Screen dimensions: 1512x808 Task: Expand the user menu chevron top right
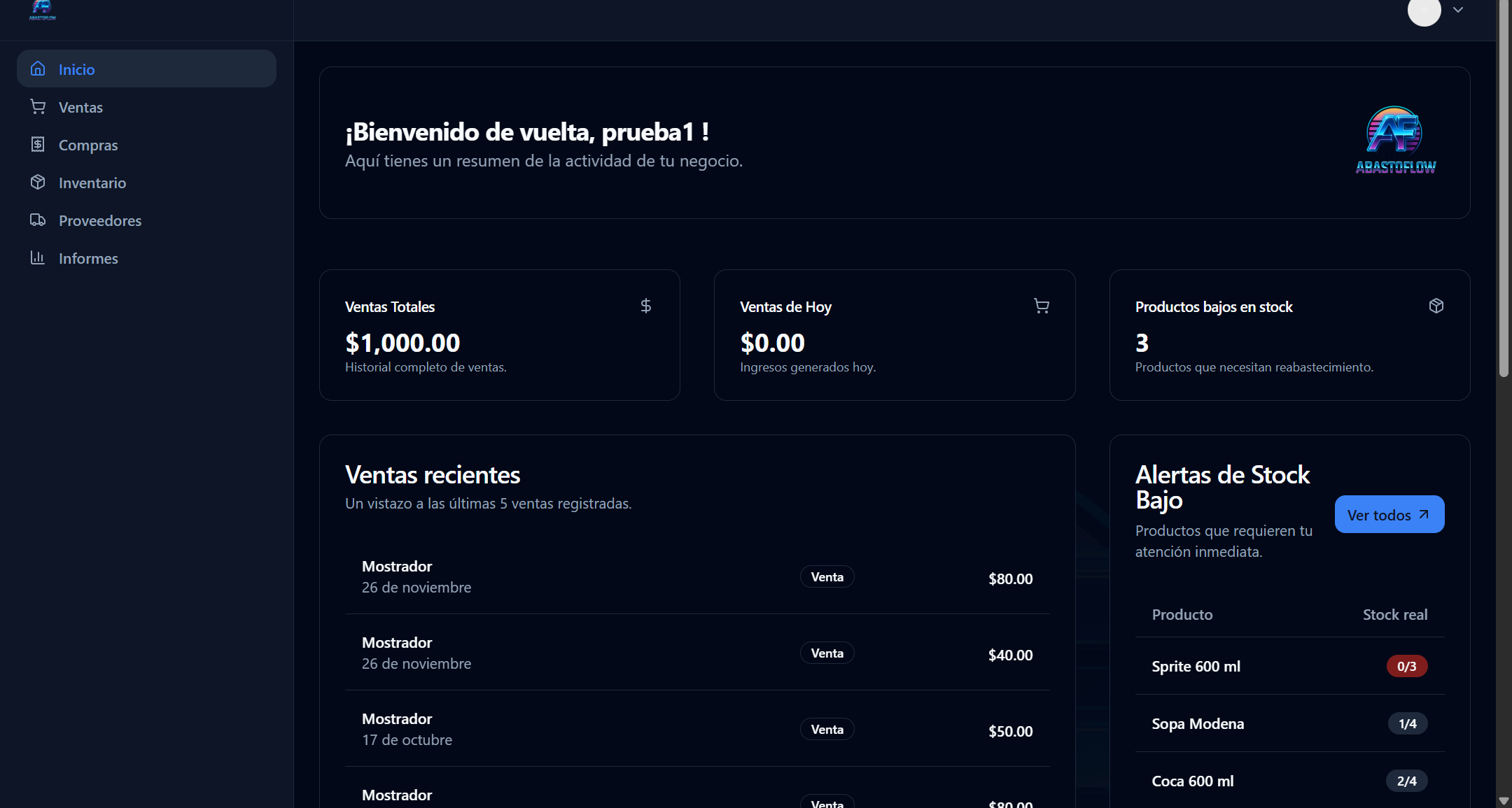pyautogui.click(x=1458, y=10)
